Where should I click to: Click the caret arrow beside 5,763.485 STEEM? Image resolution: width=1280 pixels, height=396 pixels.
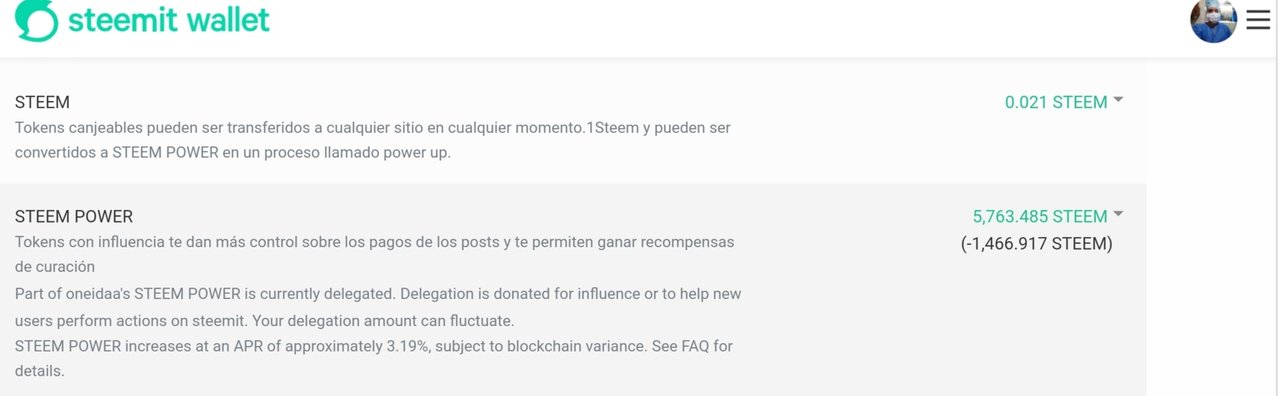point(1118,214)
